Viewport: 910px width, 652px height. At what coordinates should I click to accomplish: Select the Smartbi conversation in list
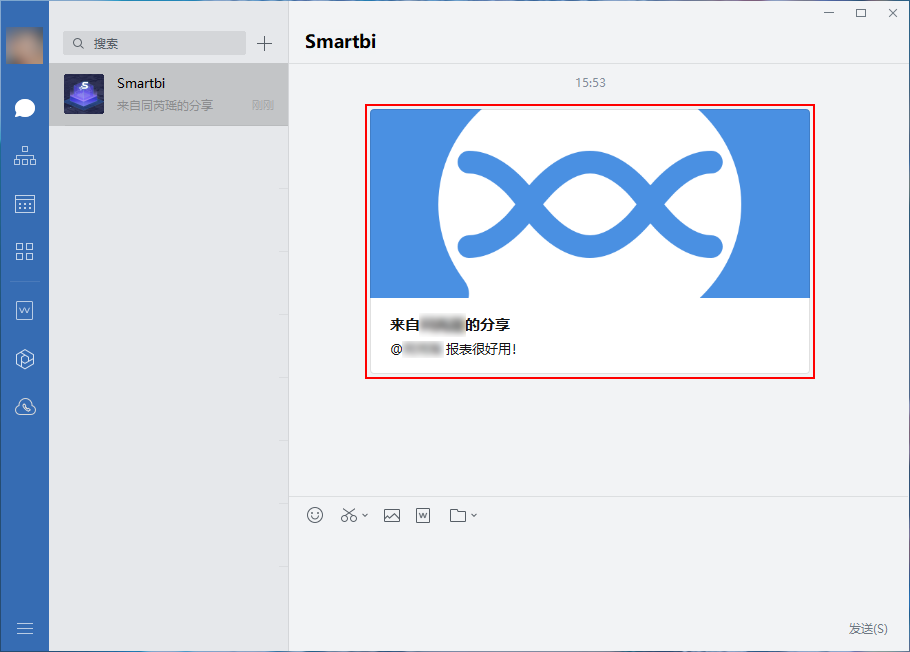(x=168, y=94)
